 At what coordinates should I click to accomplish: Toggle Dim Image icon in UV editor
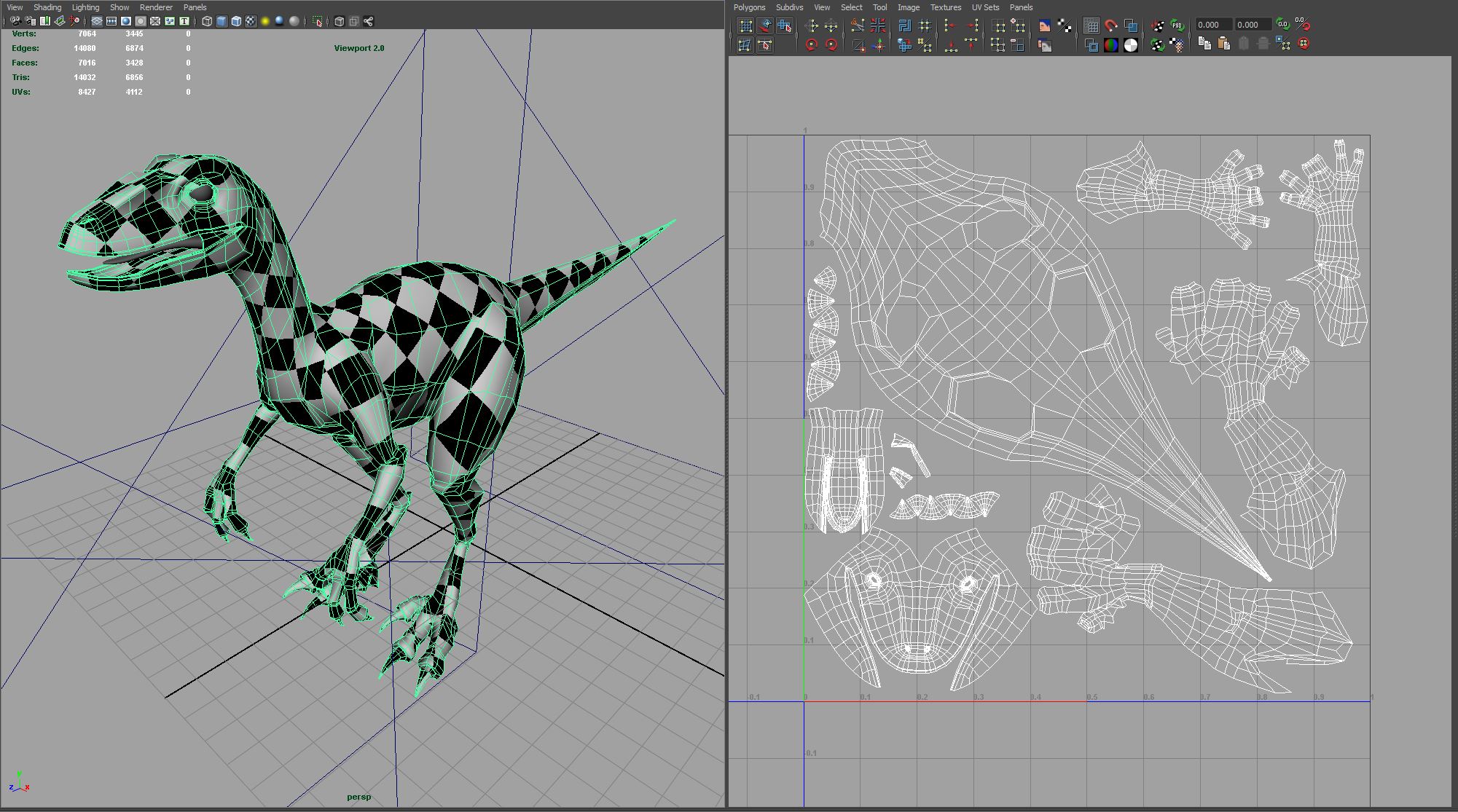click(1045, 44)
